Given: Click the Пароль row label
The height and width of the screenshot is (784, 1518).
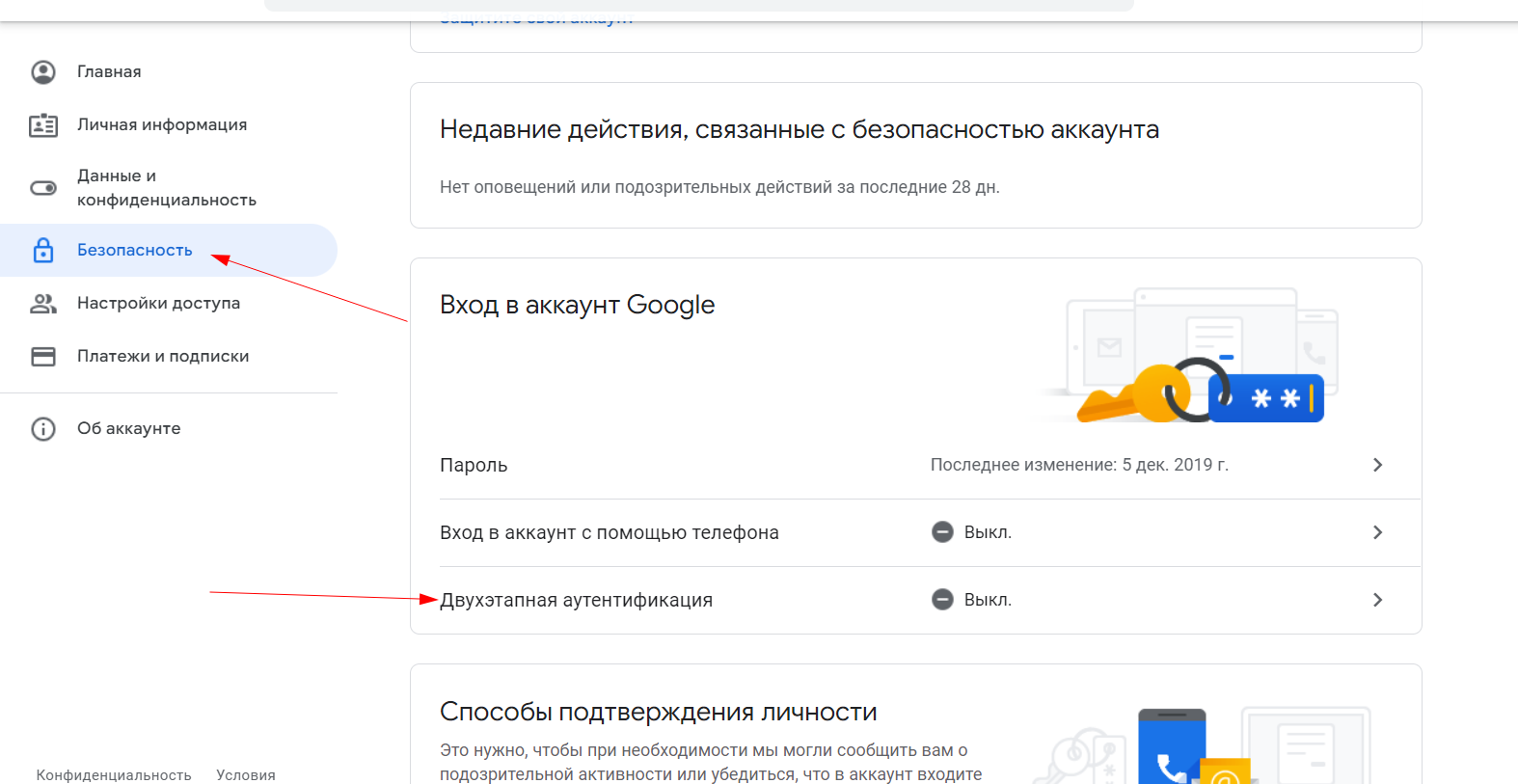Looking at the screenshot, I should click(x=474, y=465).
